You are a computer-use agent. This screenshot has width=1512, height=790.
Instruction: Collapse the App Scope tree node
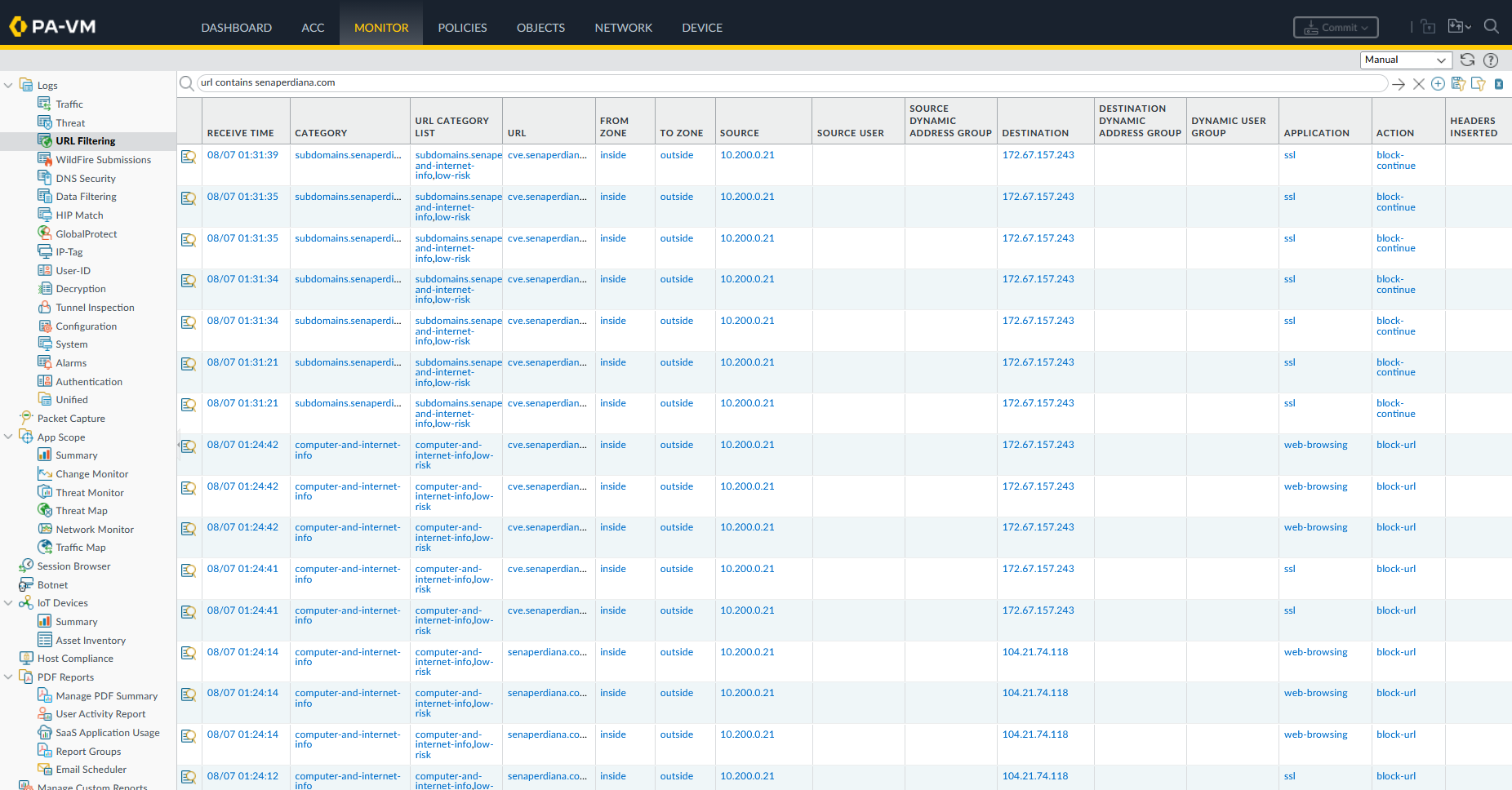point(8,437)
